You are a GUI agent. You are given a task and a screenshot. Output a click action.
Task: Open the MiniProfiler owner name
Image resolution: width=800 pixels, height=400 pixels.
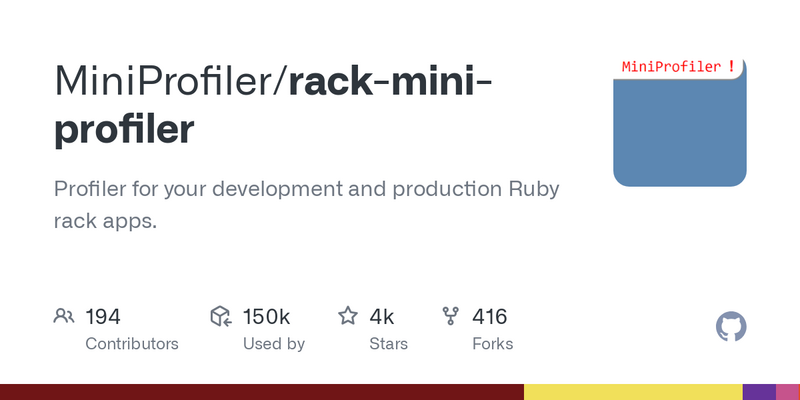point(168,80)
